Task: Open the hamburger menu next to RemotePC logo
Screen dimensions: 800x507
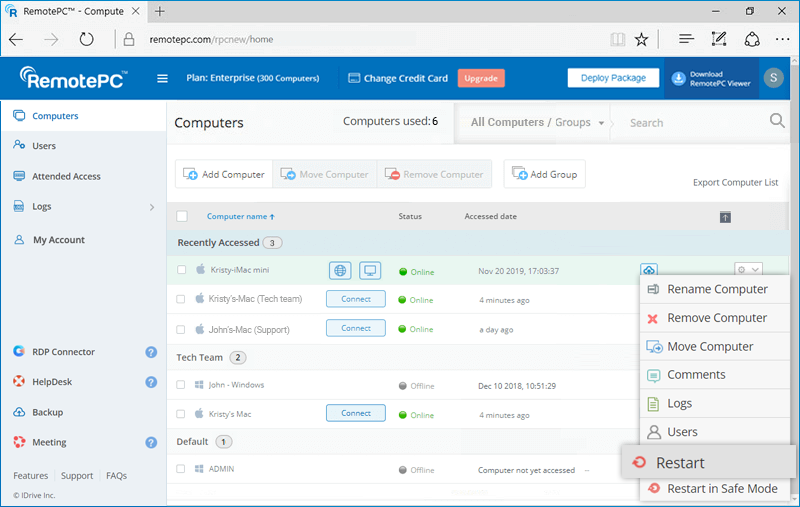Action: (x=162, y=79)
